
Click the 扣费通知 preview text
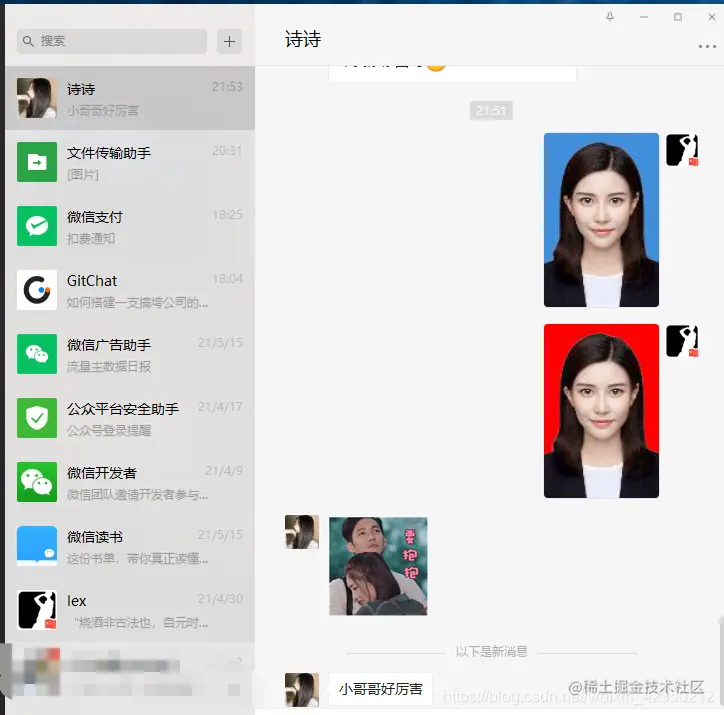coord(91,239)
